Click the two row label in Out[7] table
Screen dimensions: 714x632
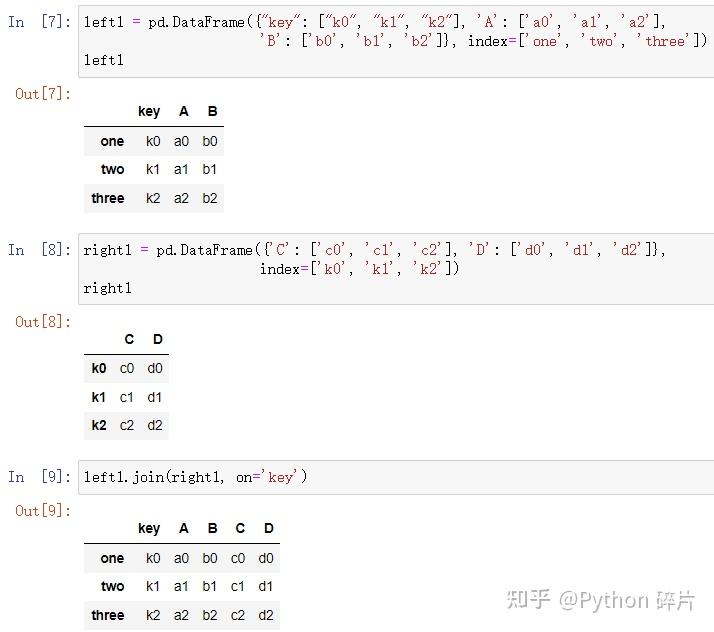(112, 169)
